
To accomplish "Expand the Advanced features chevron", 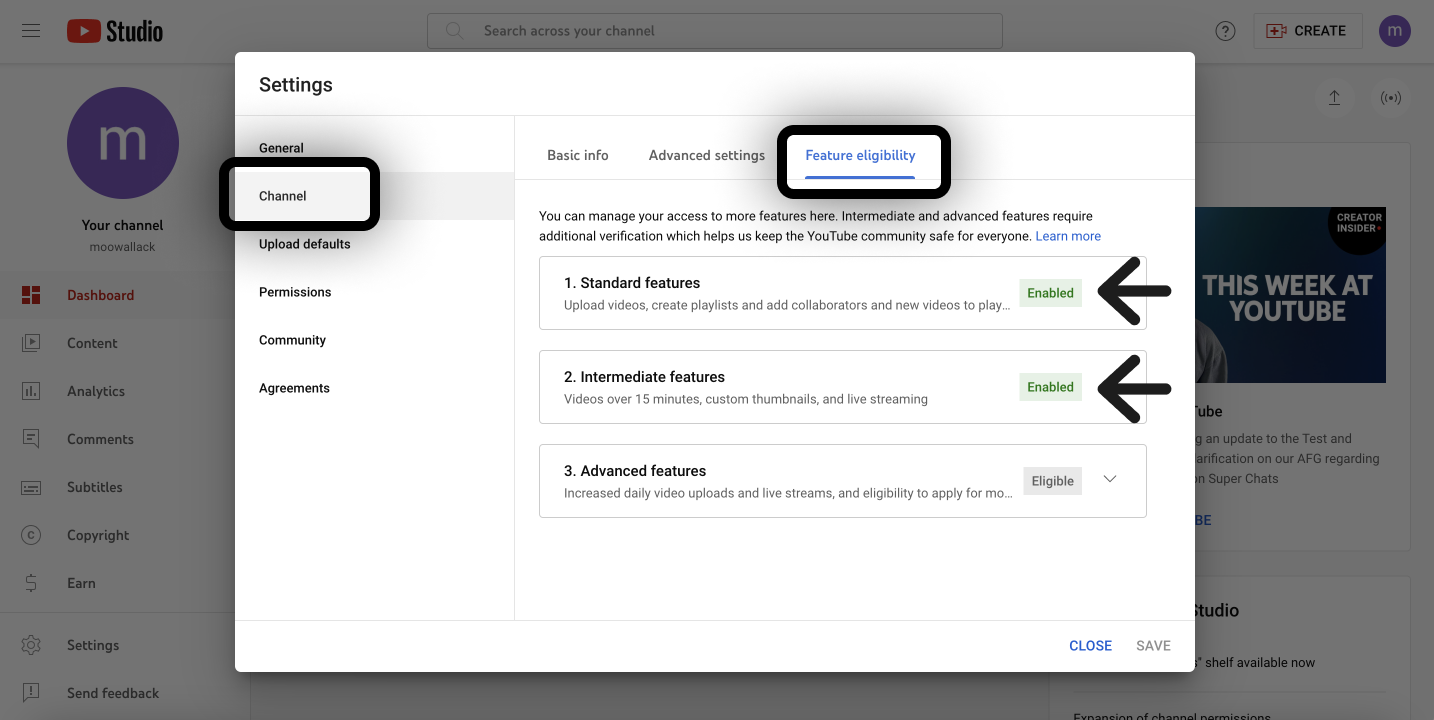I will pyautogui.click(x=1109, y=479).
